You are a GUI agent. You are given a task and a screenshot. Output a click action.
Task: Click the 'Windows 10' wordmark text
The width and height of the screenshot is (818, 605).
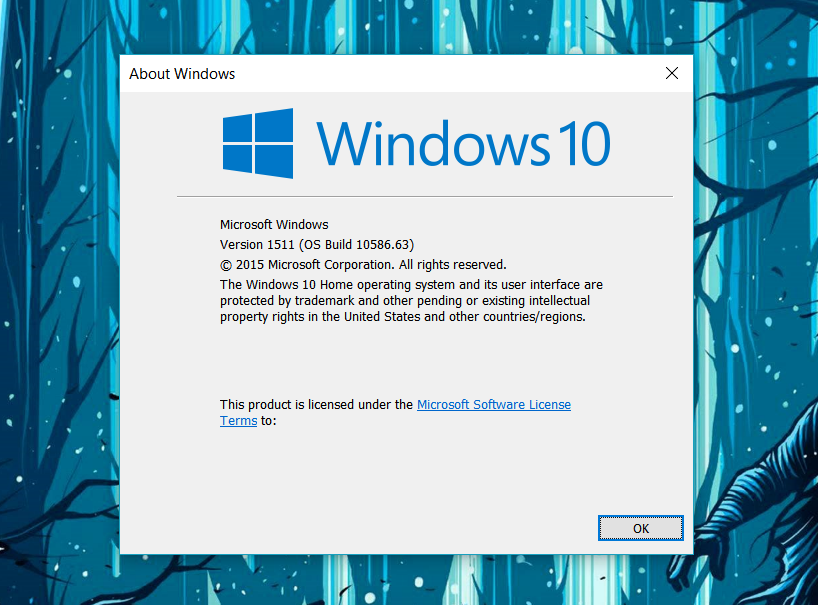coord(464,143)
